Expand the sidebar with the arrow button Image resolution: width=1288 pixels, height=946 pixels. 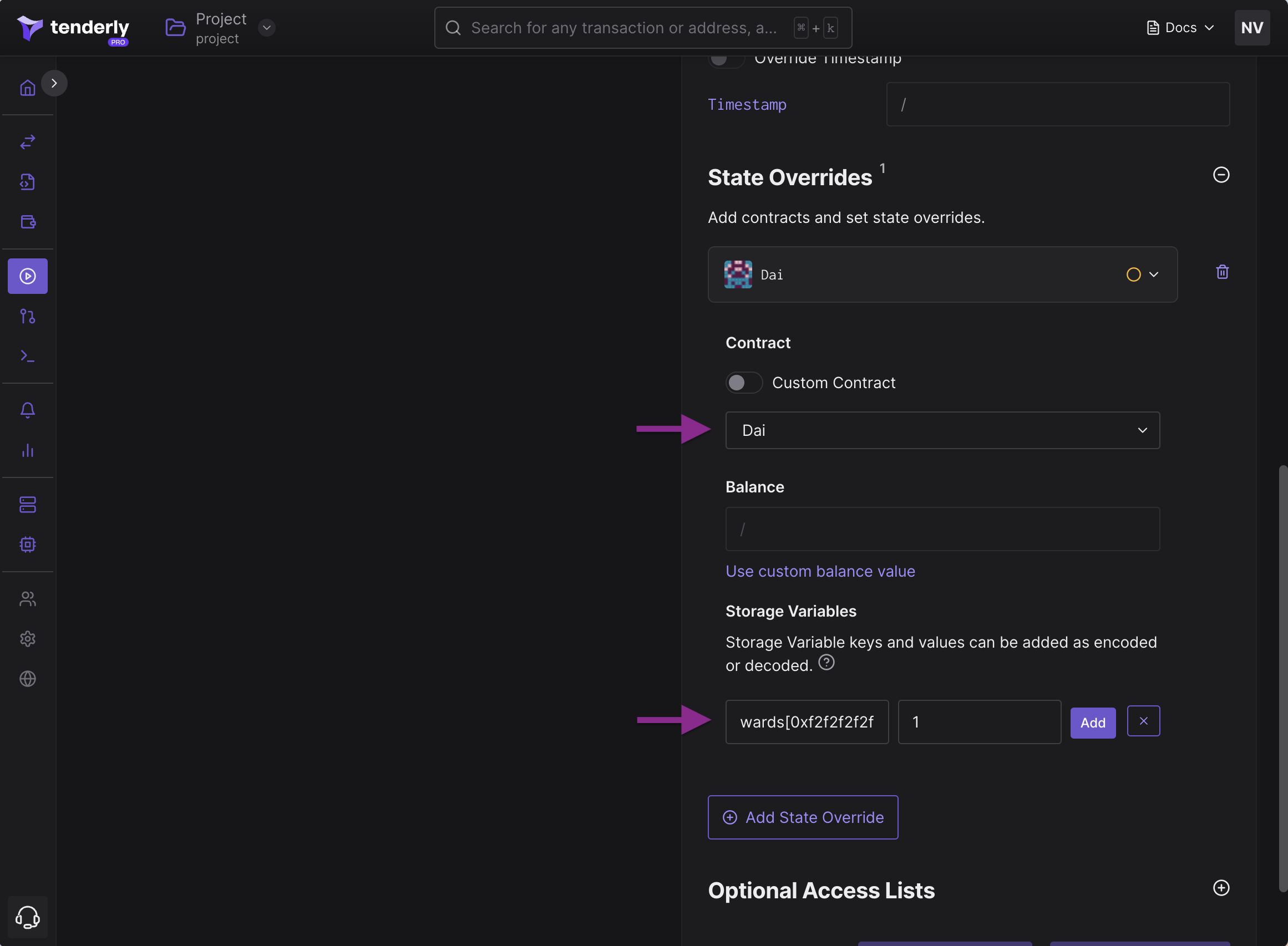coord(54,84)
